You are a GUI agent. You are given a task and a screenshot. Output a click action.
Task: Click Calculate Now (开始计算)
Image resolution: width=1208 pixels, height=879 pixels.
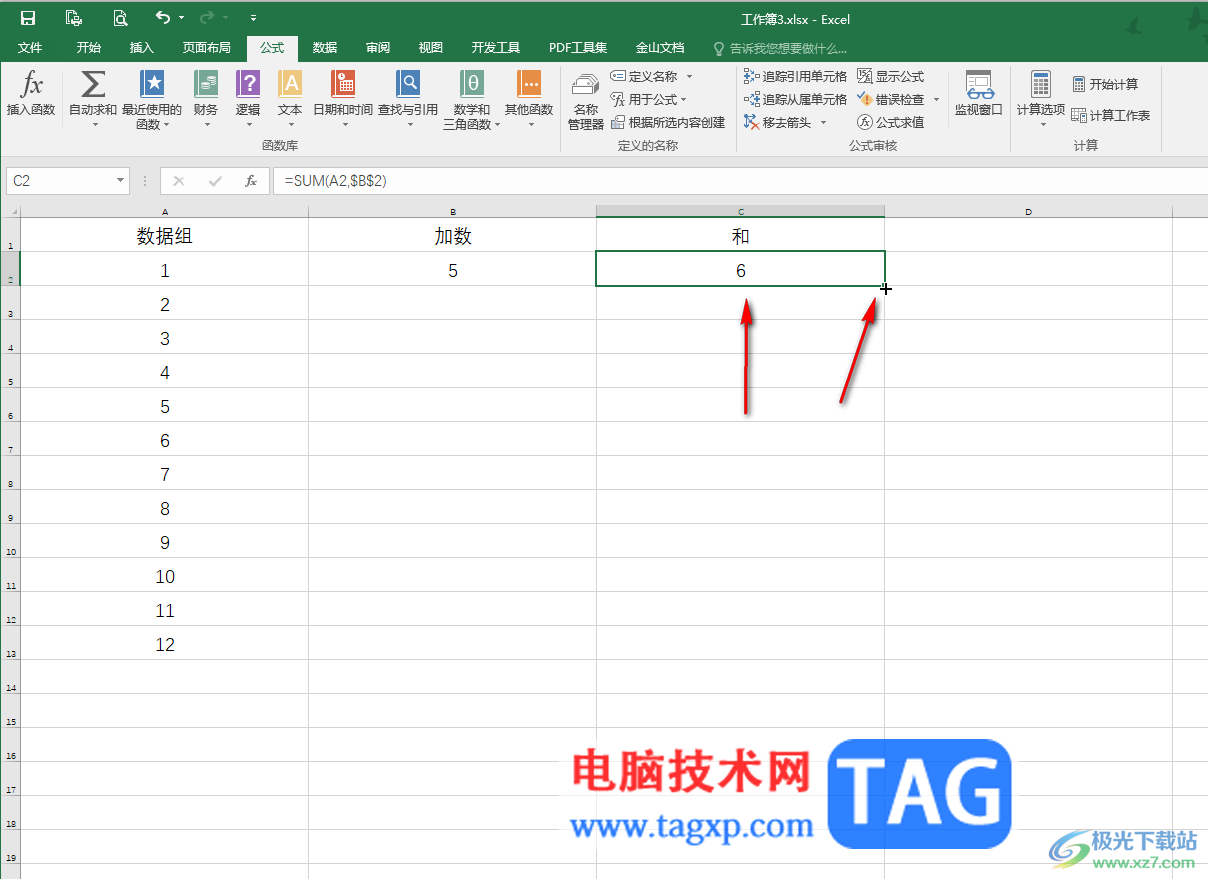point(1105,84)
